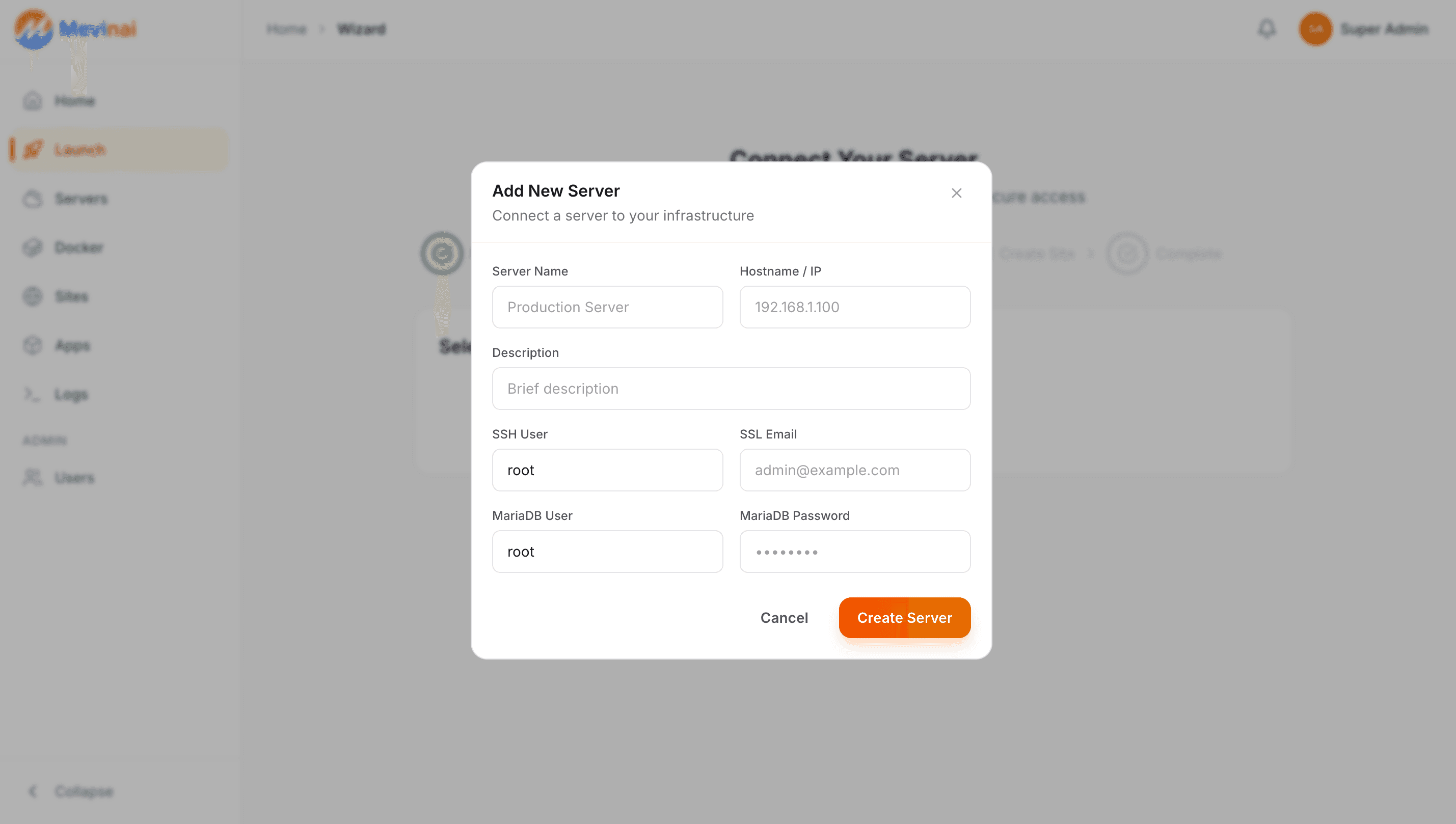This screenshot has height=824, width=1456.
Task: Open notifications bell icon
Action: pos(1266,29)
